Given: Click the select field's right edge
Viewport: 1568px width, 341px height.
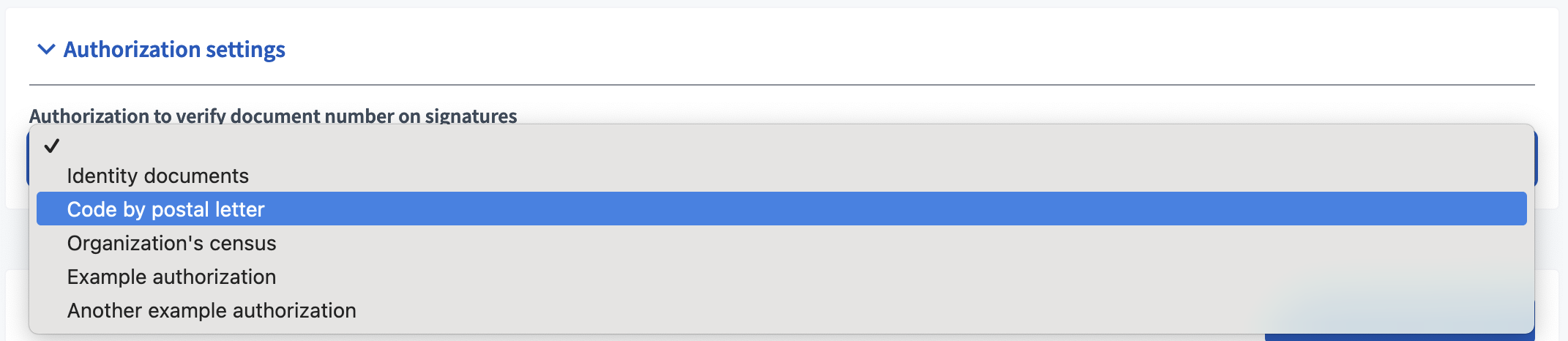Looking at the screenshot, I should 1536,157.
